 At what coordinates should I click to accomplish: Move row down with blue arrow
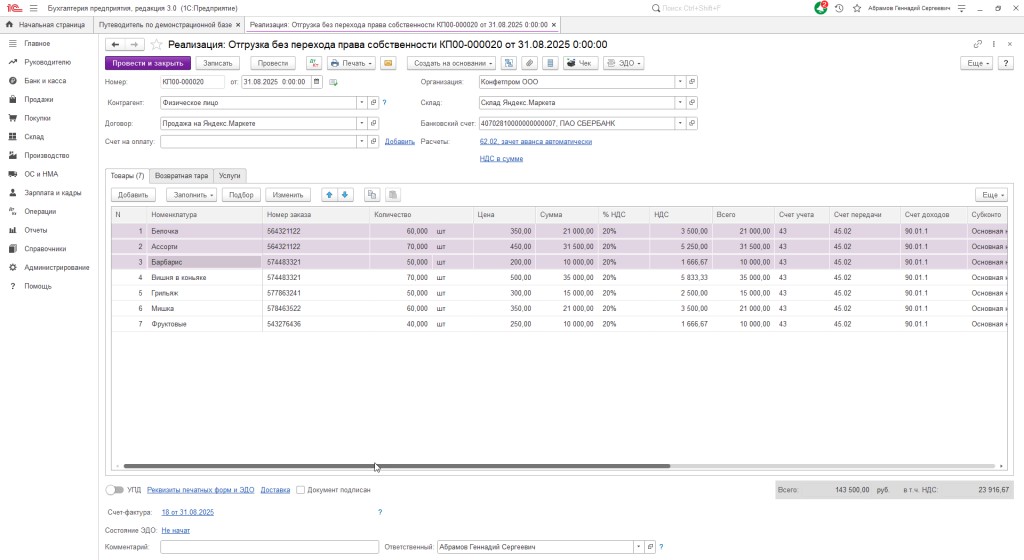(x=345, y=195)
